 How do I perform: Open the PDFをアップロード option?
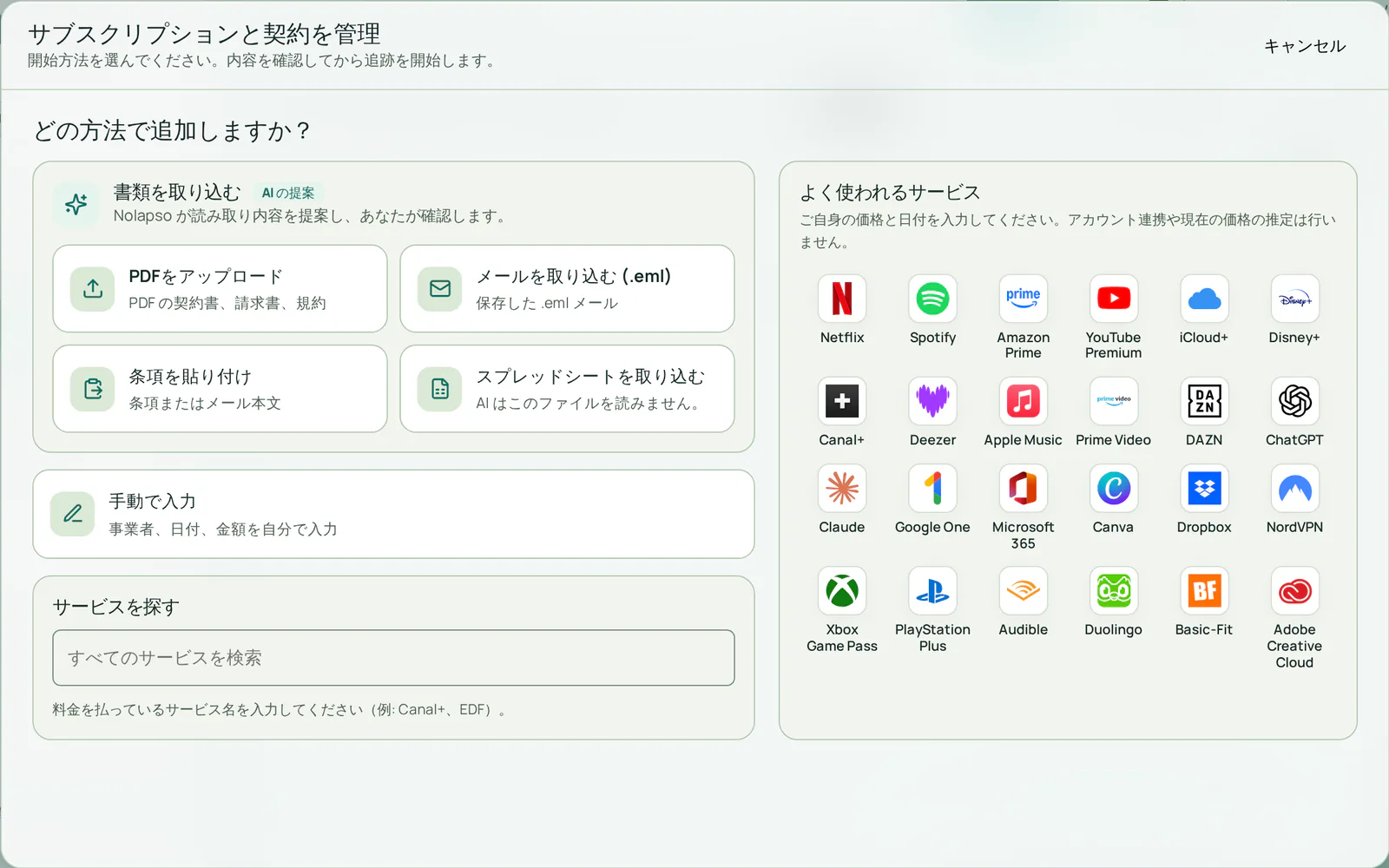tap(220, 288)
